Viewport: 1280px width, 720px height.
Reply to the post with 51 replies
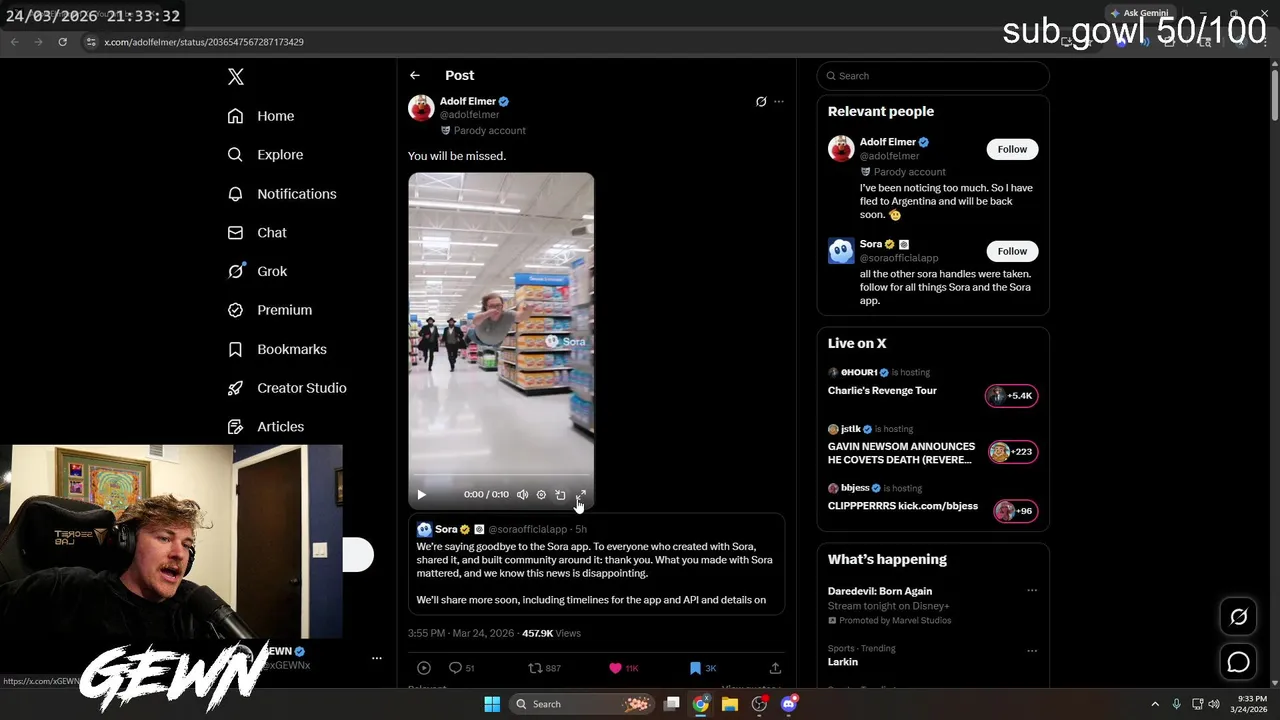click(461, 668)
